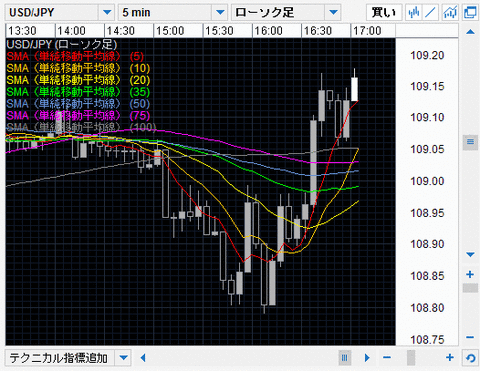
Task: Zoom out vertically with right-side minus
Action: [470, 337]
